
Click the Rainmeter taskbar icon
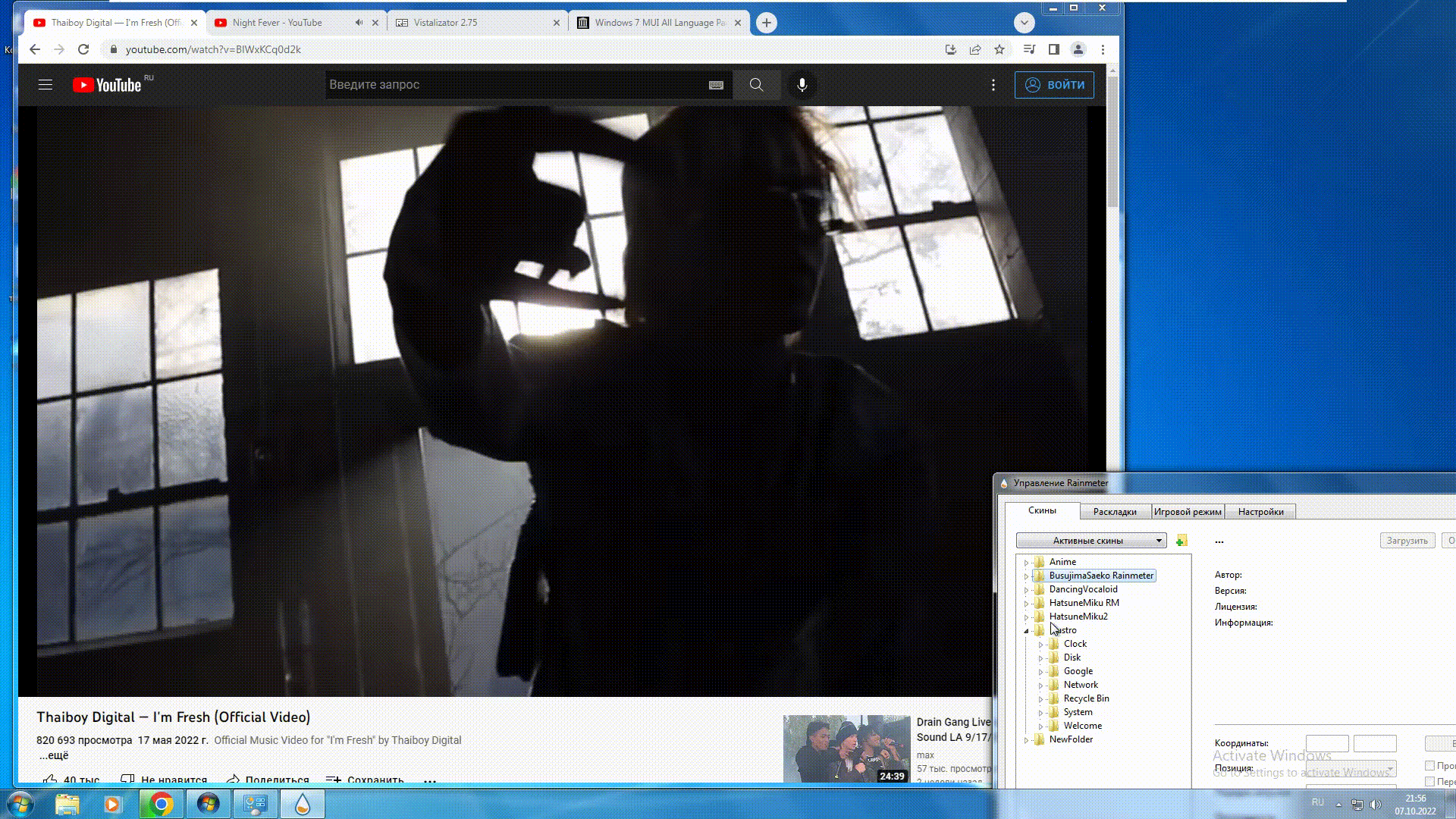coord(303,804)
